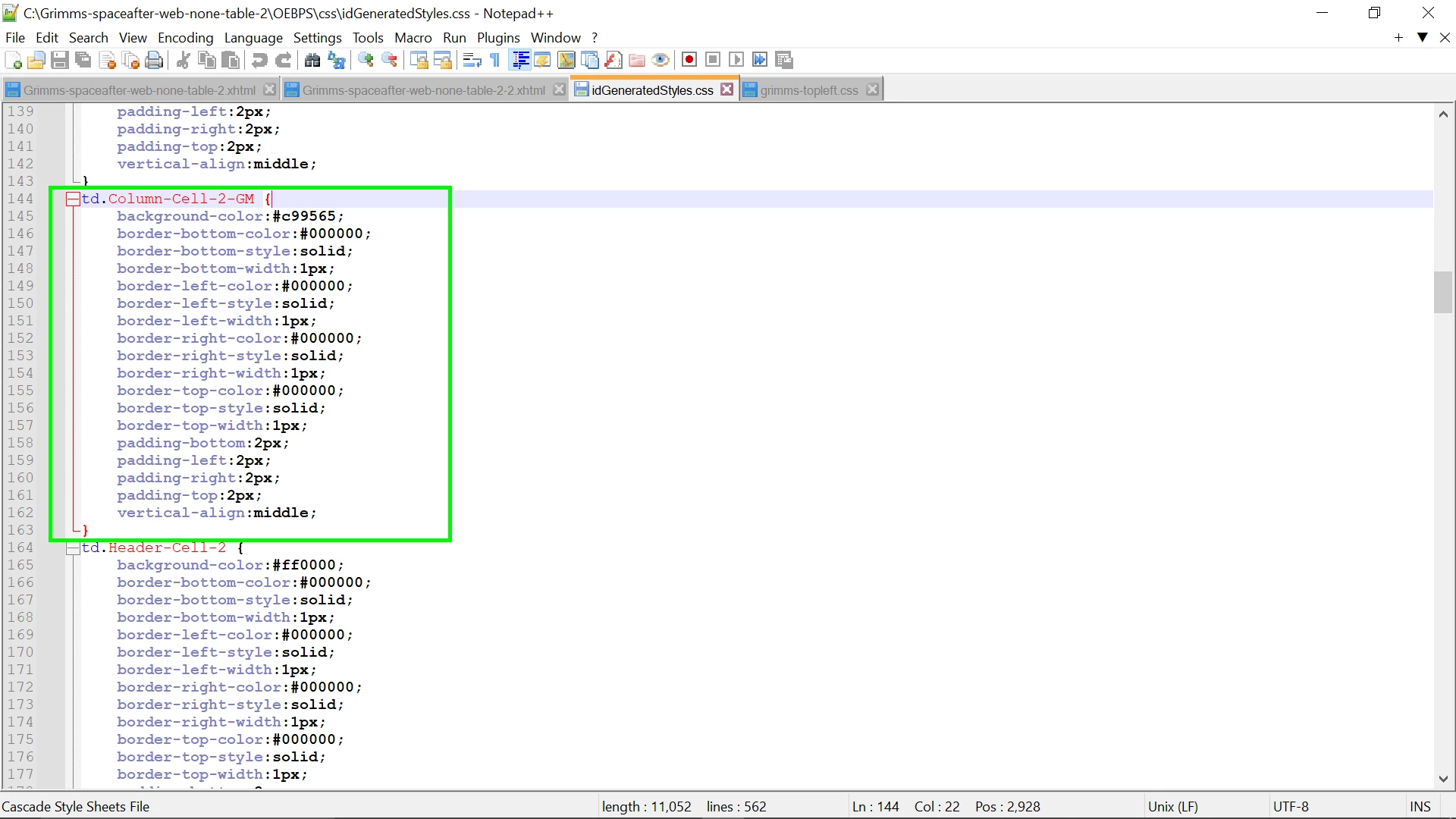Close the idGeneratedStyles.css tab
Image resolution: width=1456 pixels, height=819 pixels.
click(727, 89)
